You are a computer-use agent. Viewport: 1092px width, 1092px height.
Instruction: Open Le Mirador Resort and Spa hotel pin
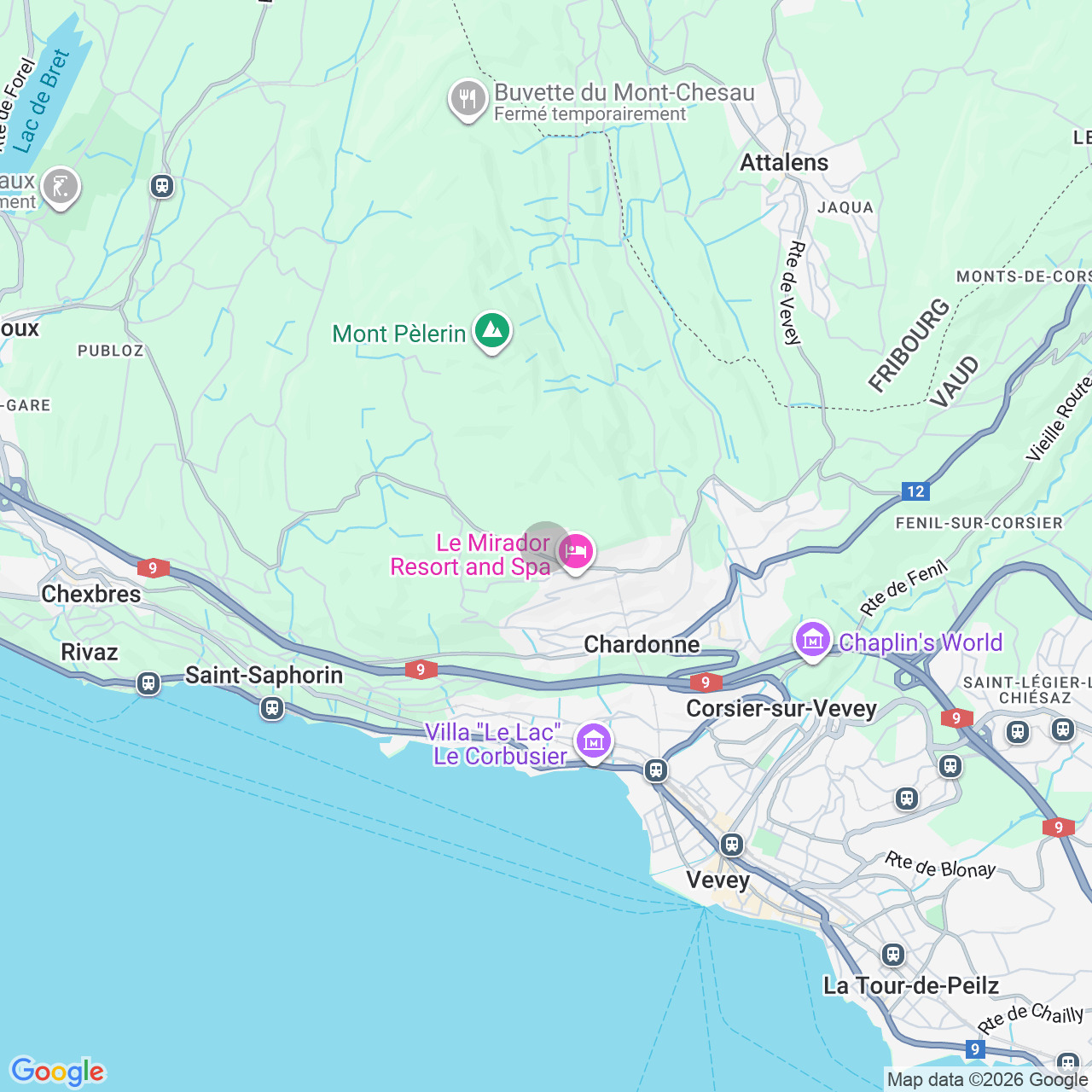576,552
